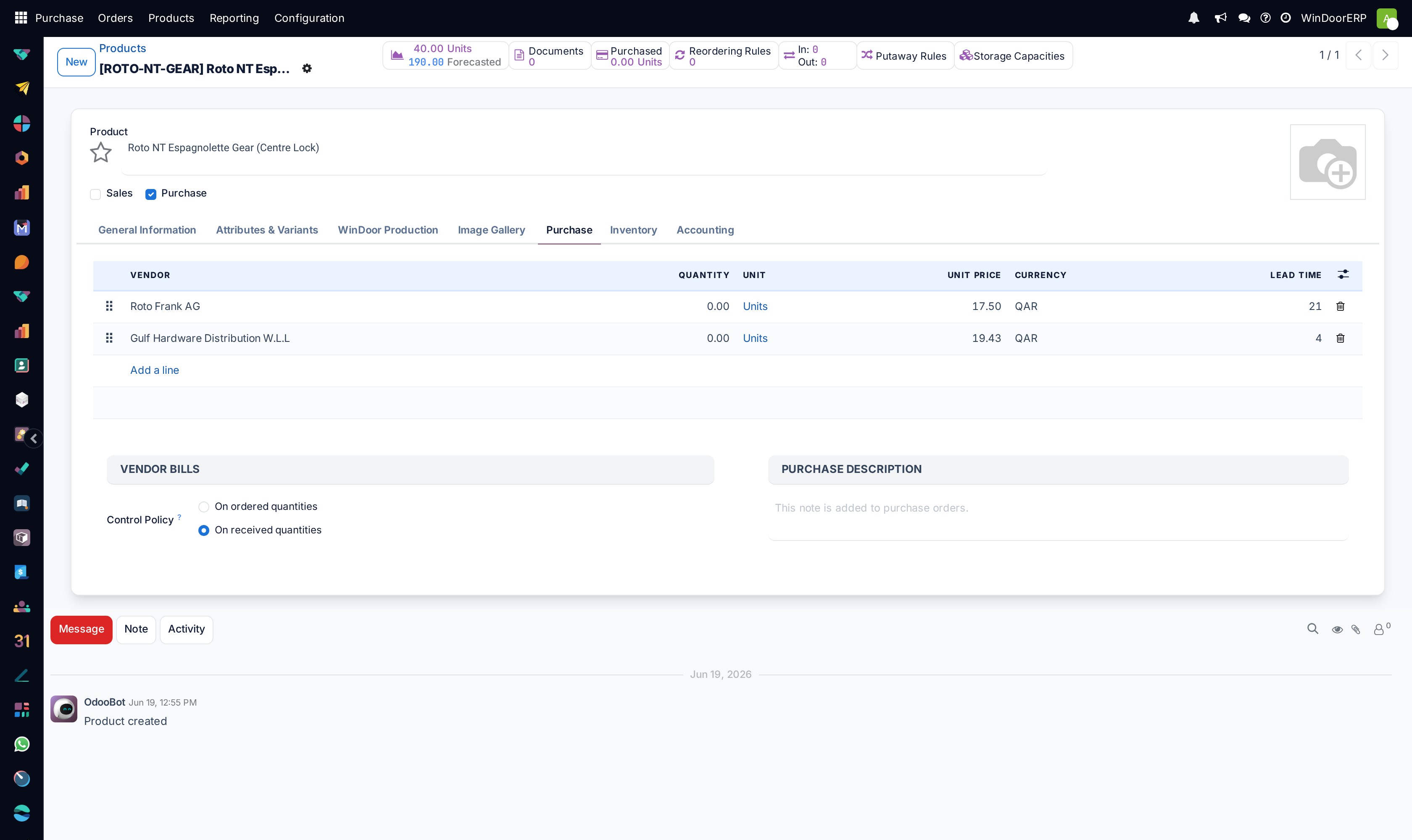Open the checkmark tasks app in sidebar
Viewport: 1412px width, 840px height.
(21, 469)
